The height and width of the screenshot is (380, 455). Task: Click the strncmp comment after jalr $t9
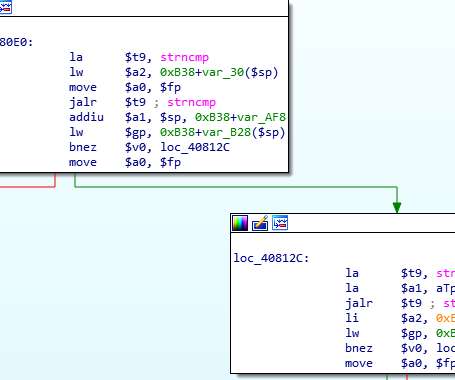coord(191,102)
